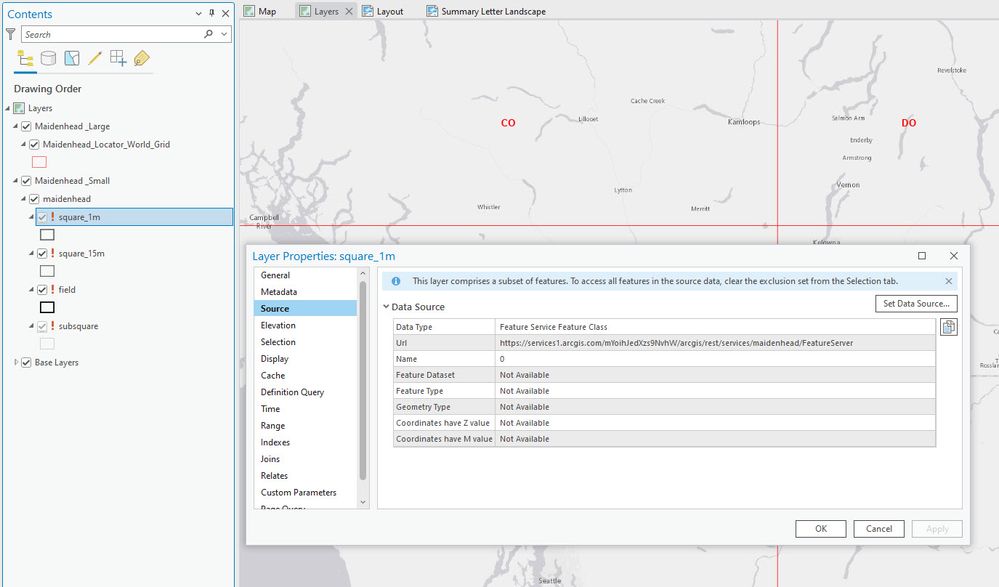This screenshot has width=999, height=587.
Task: Select List By Data Source icon
Action: pyautogui.click(x=48, y=59)
